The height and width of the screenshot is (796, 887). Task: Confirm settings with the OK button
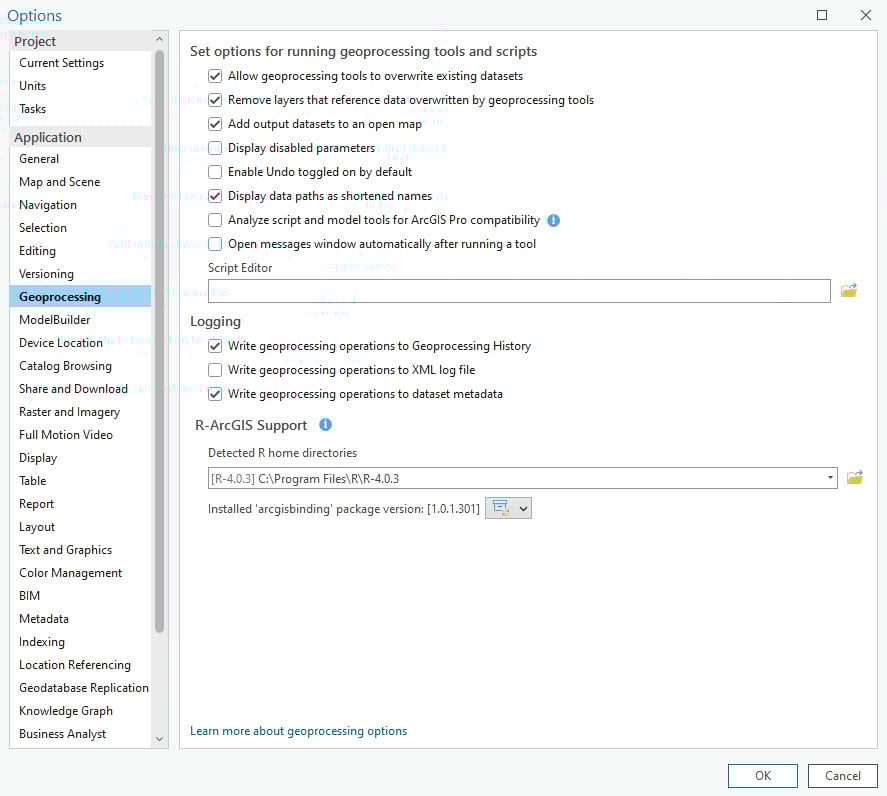[762, 775]
